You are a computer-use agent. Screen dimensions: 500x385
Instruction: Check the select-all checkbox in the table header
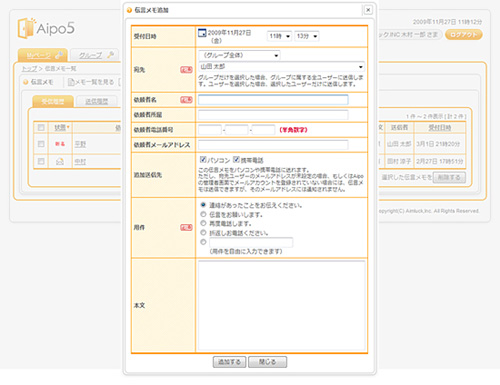tap(41, 127)
